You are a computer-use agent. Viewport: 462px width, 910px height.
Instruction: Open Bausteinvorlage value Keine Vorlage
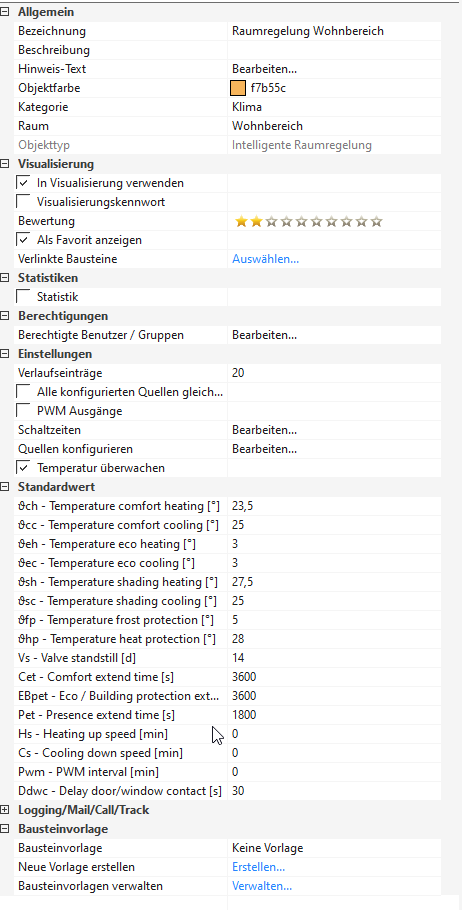[334, 848]
